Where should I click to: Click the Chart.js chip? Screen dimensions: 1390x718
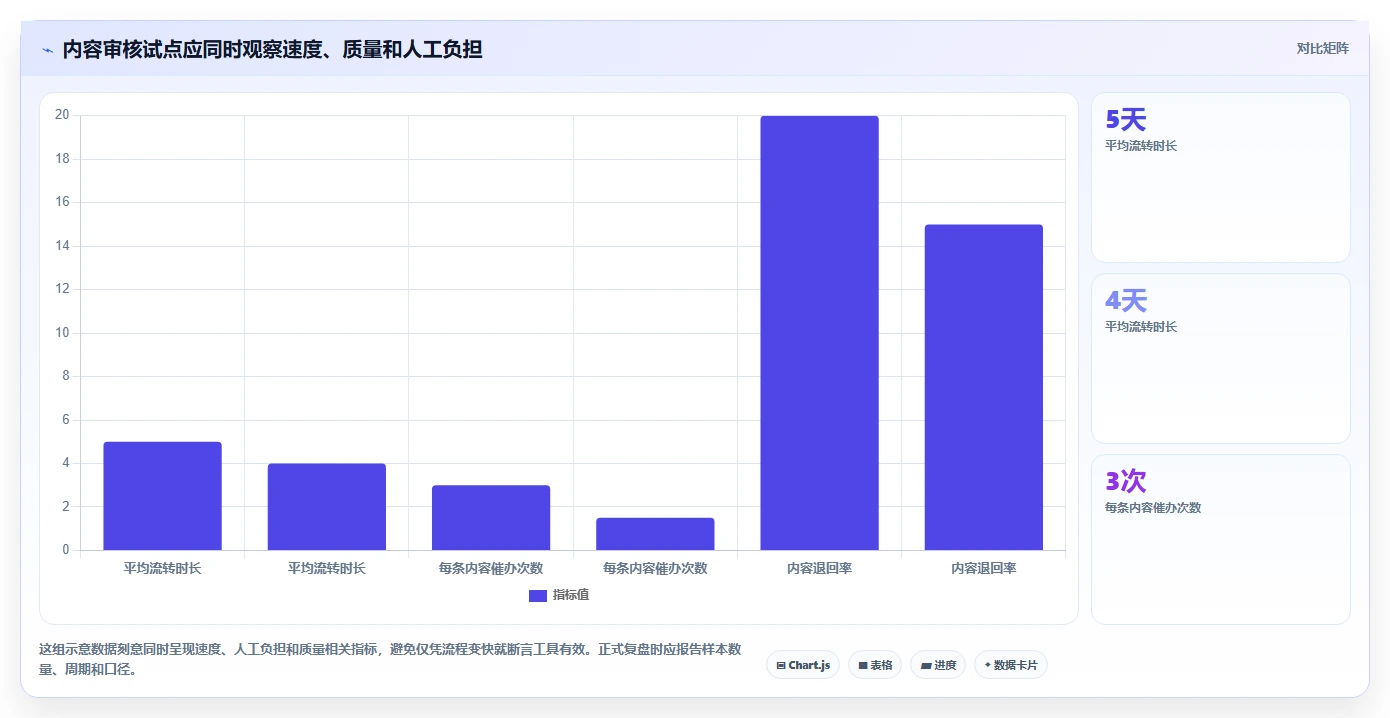tap(803, 665)
